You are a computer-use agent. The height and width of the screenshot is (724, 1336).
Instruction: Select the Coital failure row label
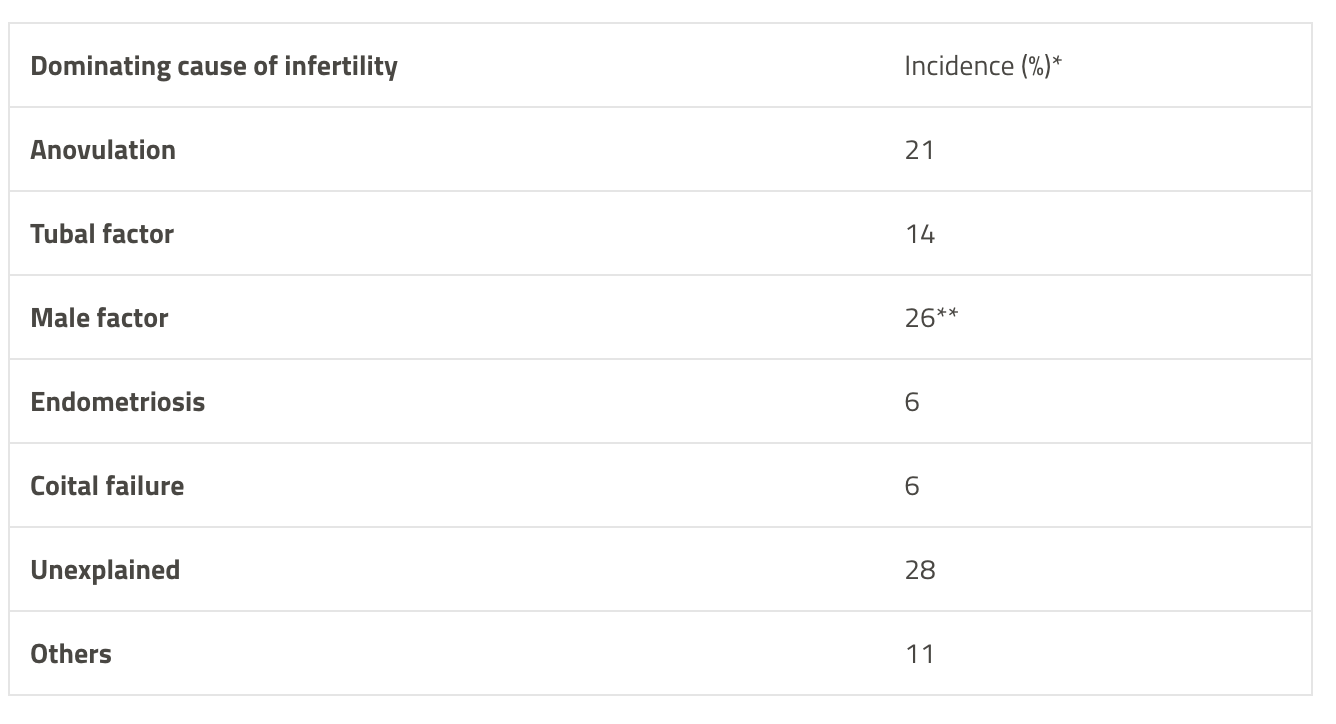(107, 486)
